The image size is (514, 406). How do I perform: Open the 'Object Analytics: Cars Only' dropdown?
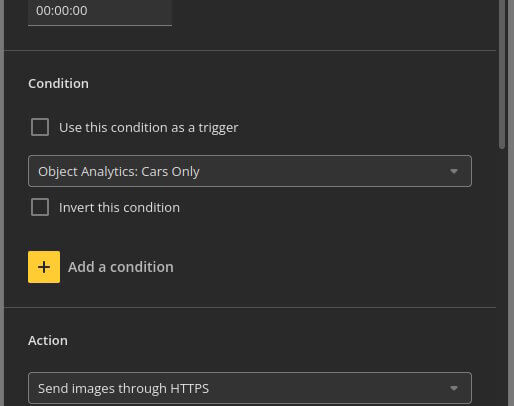(x=250, y=171)
